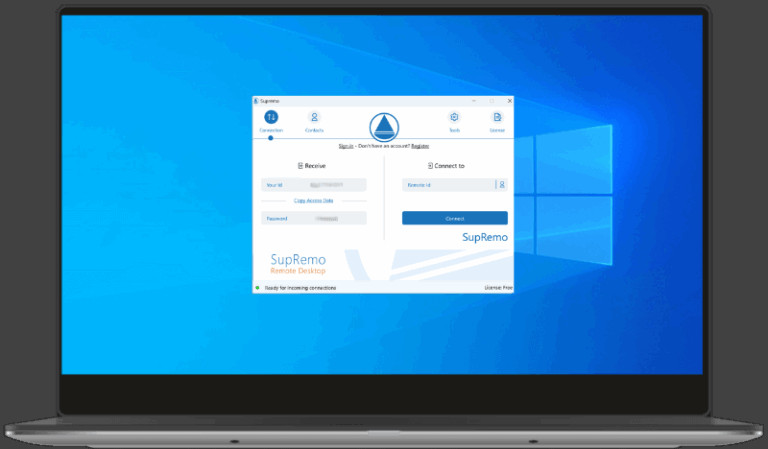This screenshot has width=768, height=449.
Task: Click the 'Ready for incoming connections' status text
Action: coord(300,288)
